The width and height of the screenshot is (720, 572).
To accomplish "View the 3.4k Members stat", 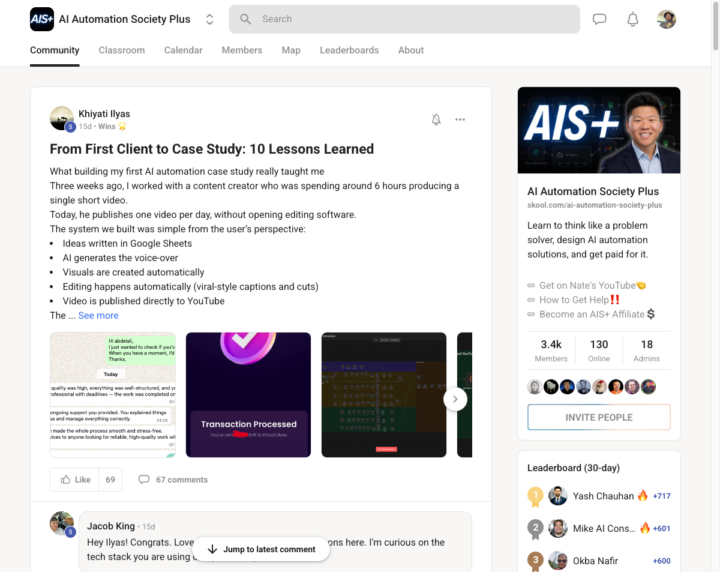I will [551, 350].
